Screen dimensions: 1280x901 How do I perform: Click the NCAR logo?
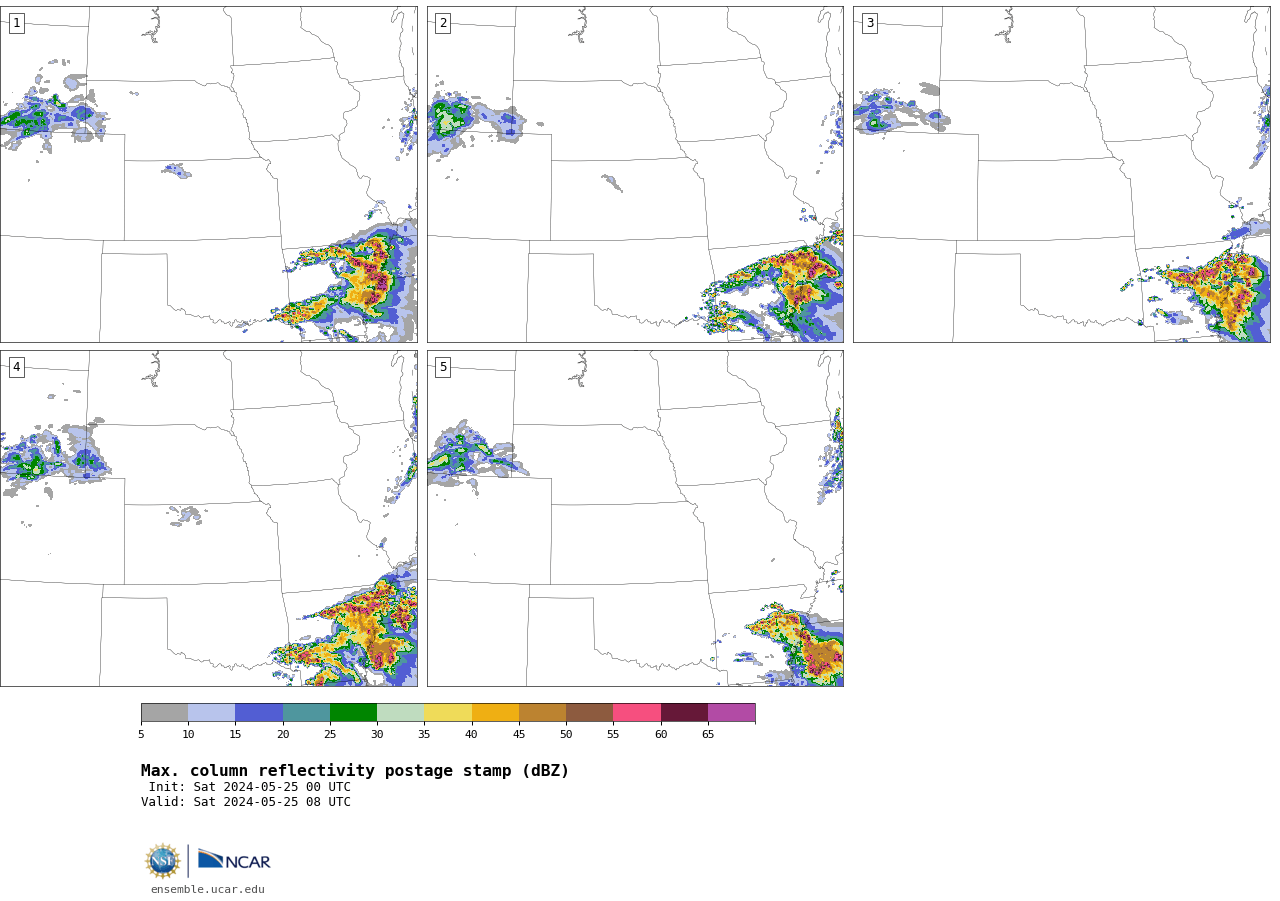pos(234,860)
